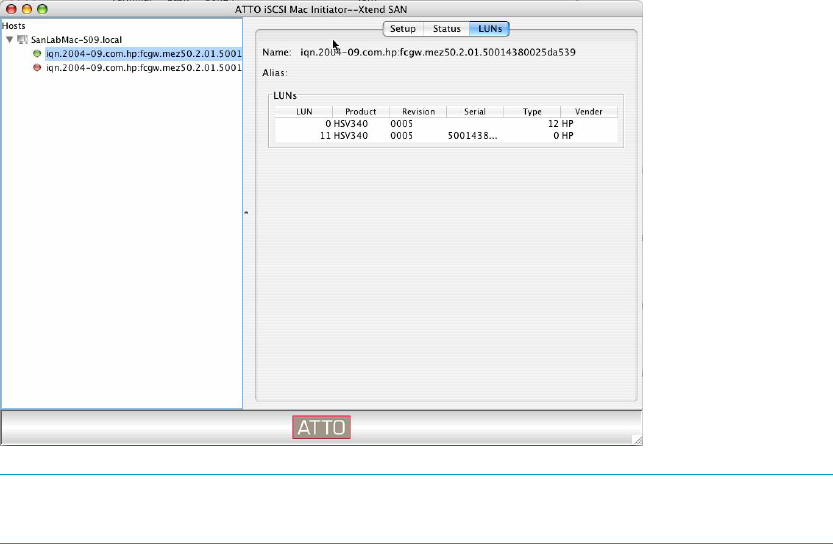Click revision 0005 in LUN 11 row
The image size is (833, 544).
401,135
